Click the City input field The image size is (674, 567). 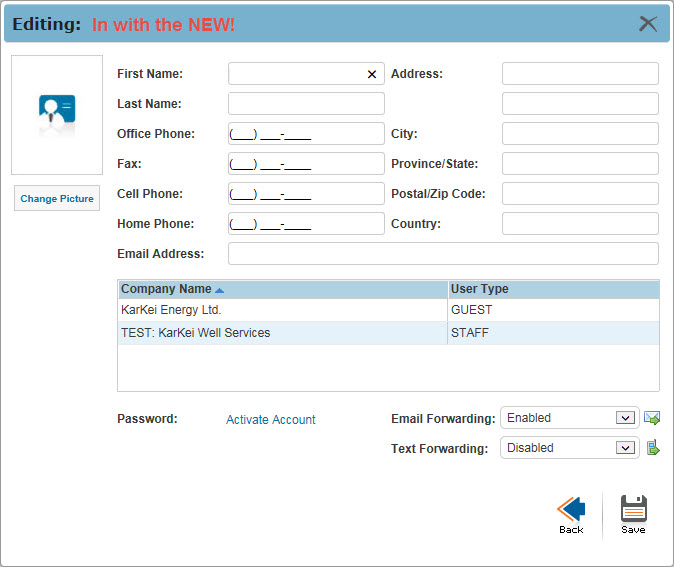point(580,134)
